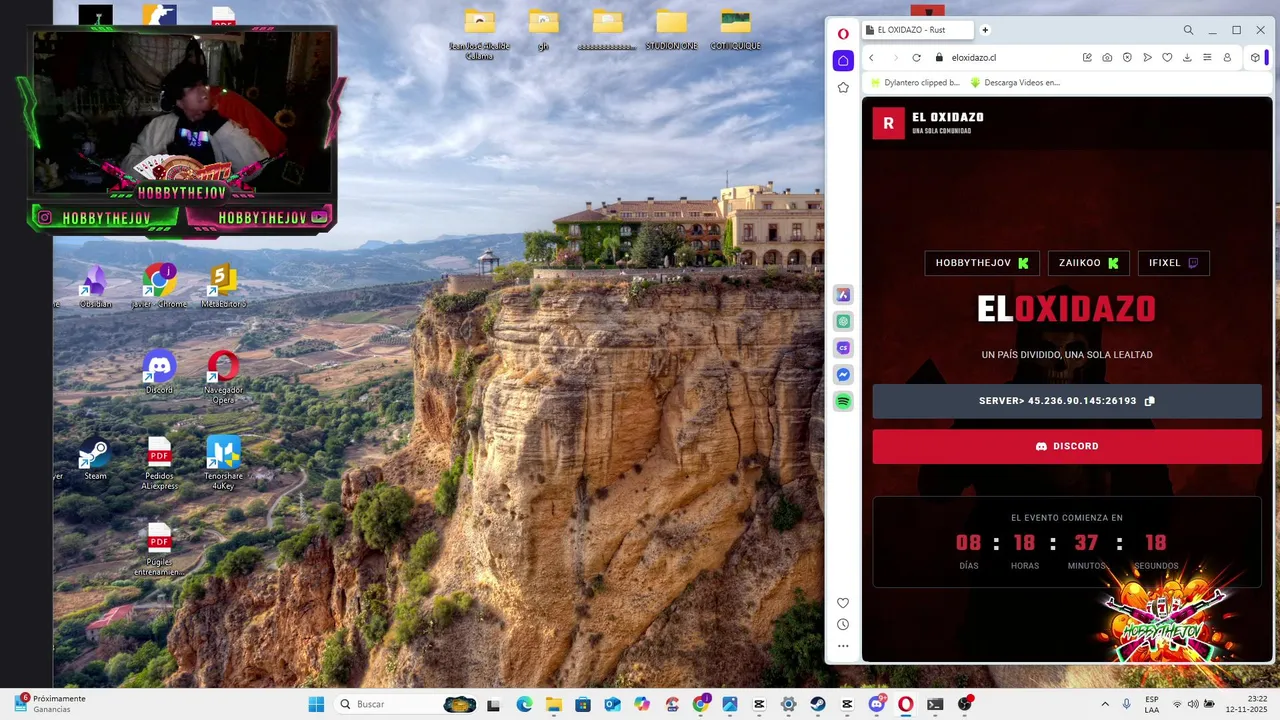Image resolution: width=1280 pixels, height=720 pixels.
Task: Open Navegador Opera desktop shortcut
Action: [223, 377]
